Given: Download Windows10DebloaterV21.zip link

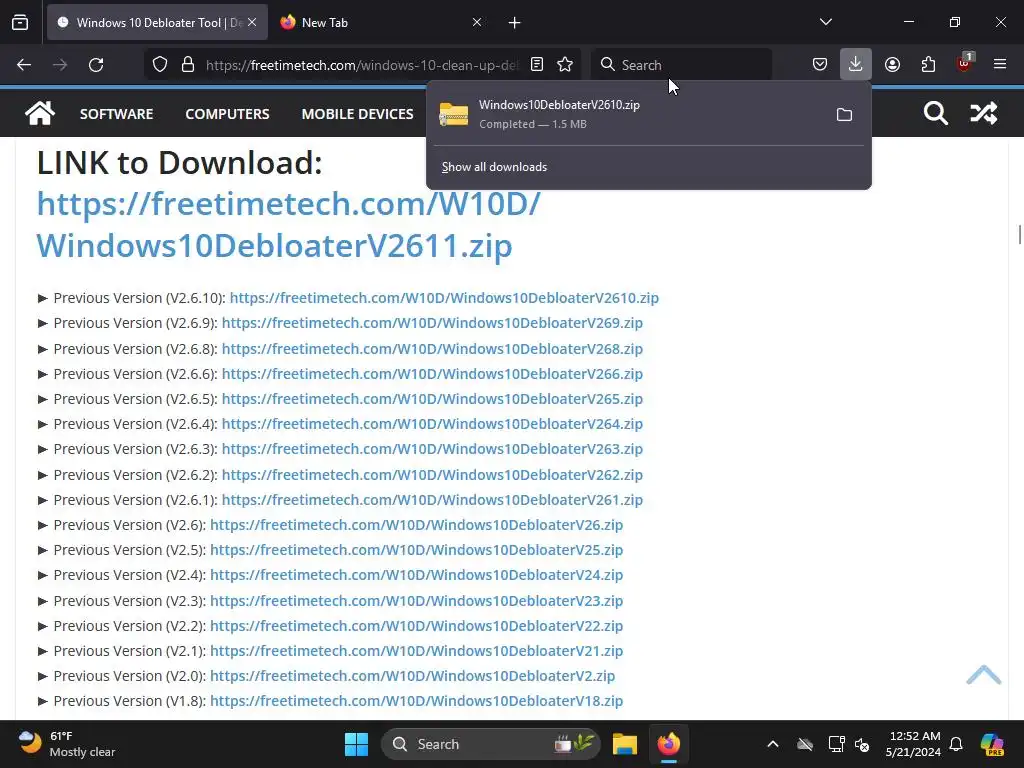Looking at the screenshot, I should click(x=417, y=650).
